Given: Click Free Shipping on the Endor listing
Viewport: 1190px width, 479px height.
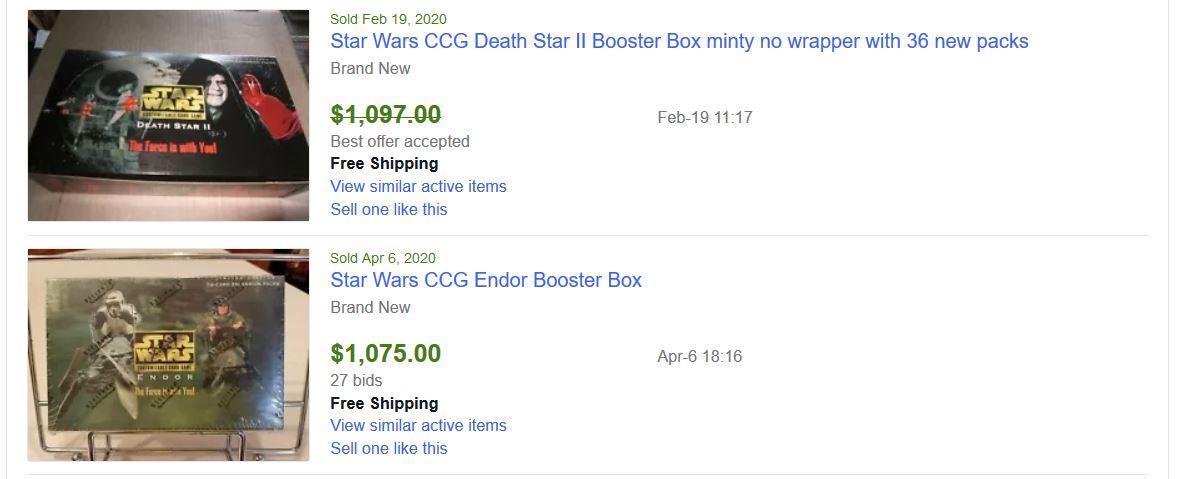Looking at the screenshot, I should (x=384, y=403).
